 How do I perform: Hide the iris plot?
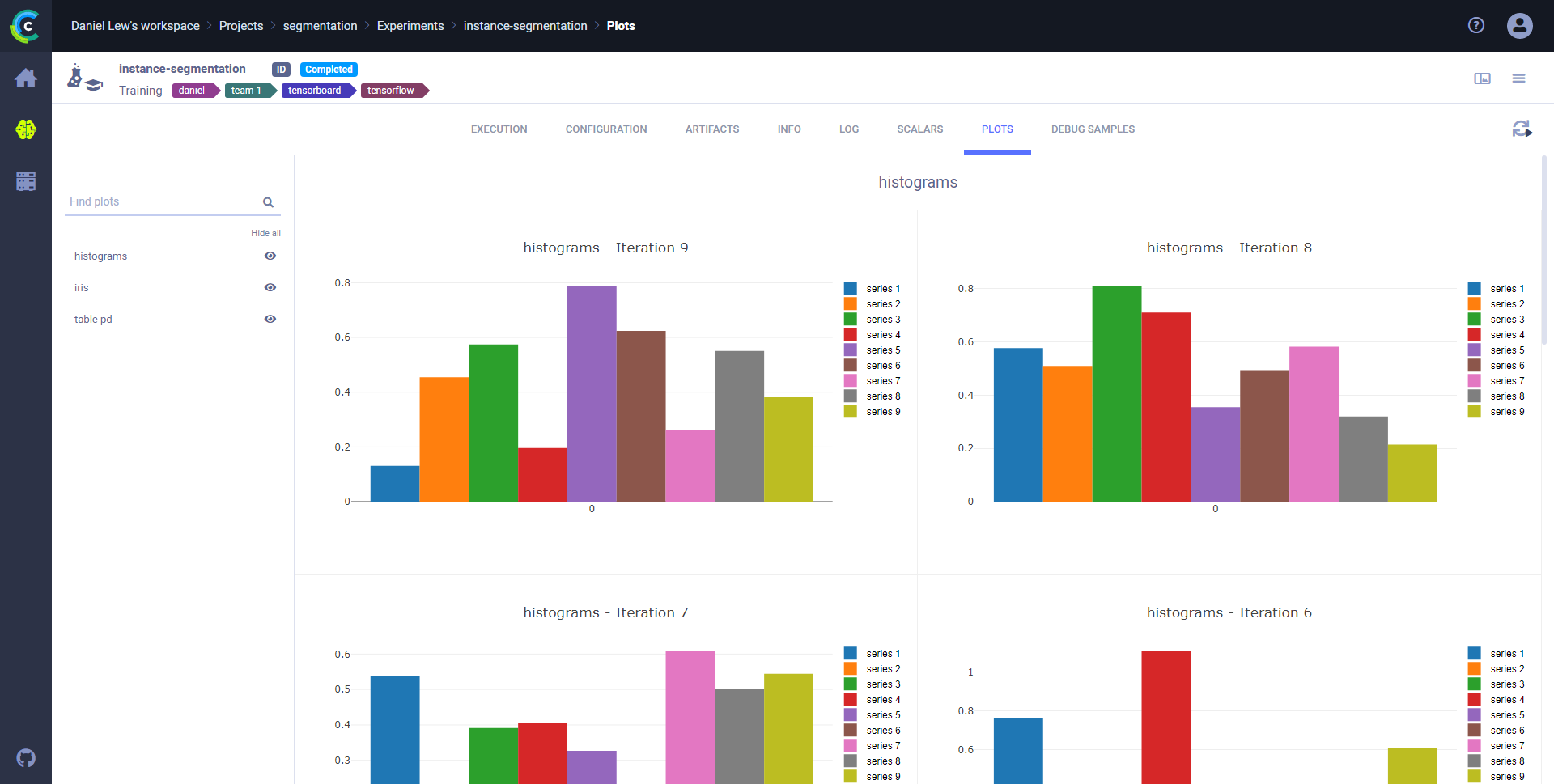270,288
